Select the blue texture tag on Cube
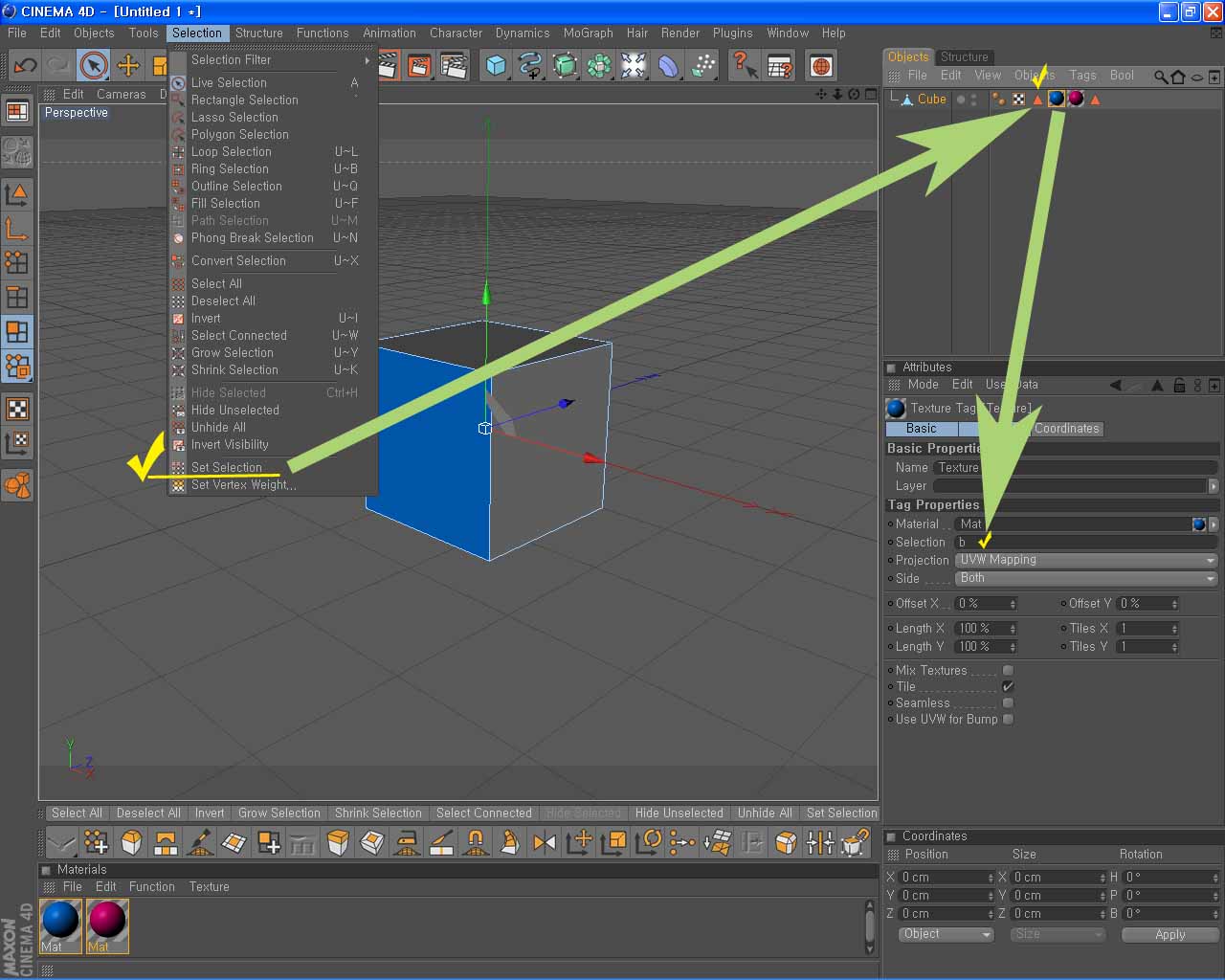This screenshot has width=1225, height=980. (x=1057, y=99)
